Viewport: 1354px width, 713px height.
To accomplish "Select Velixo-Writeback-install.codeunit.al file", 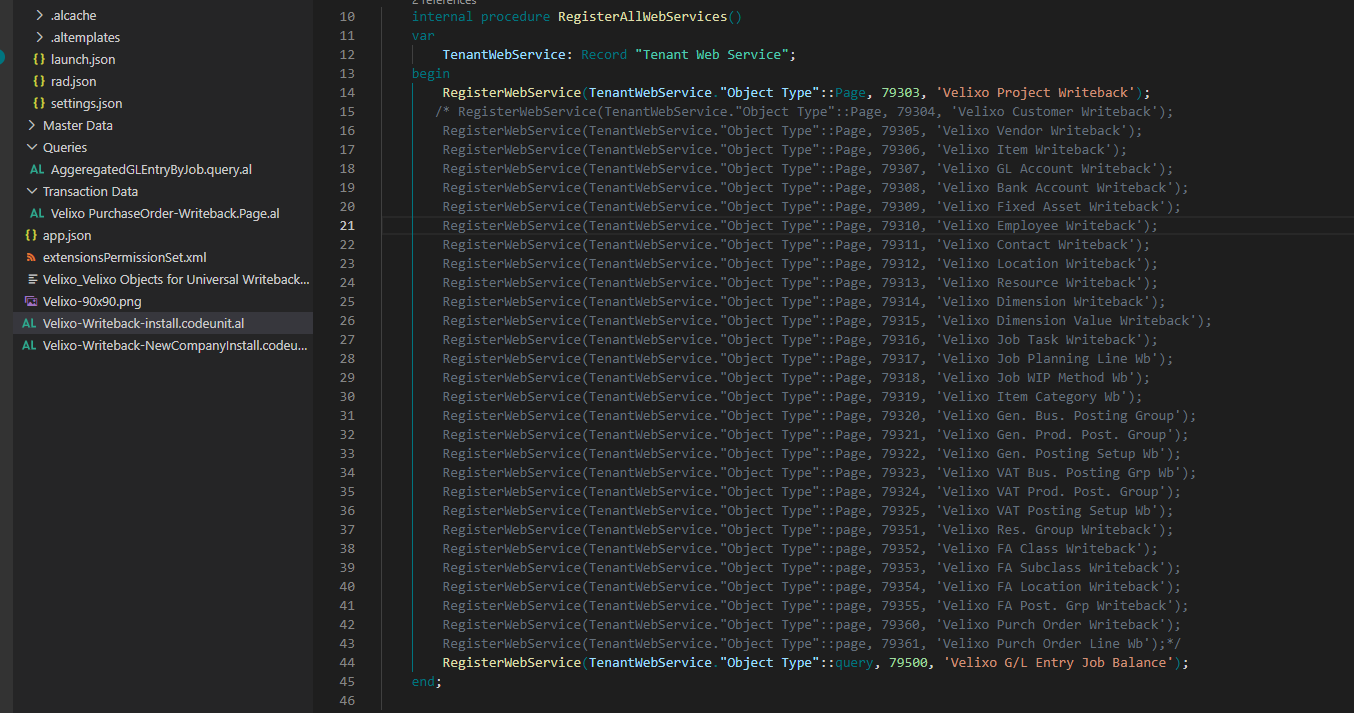I will point(143,323).
